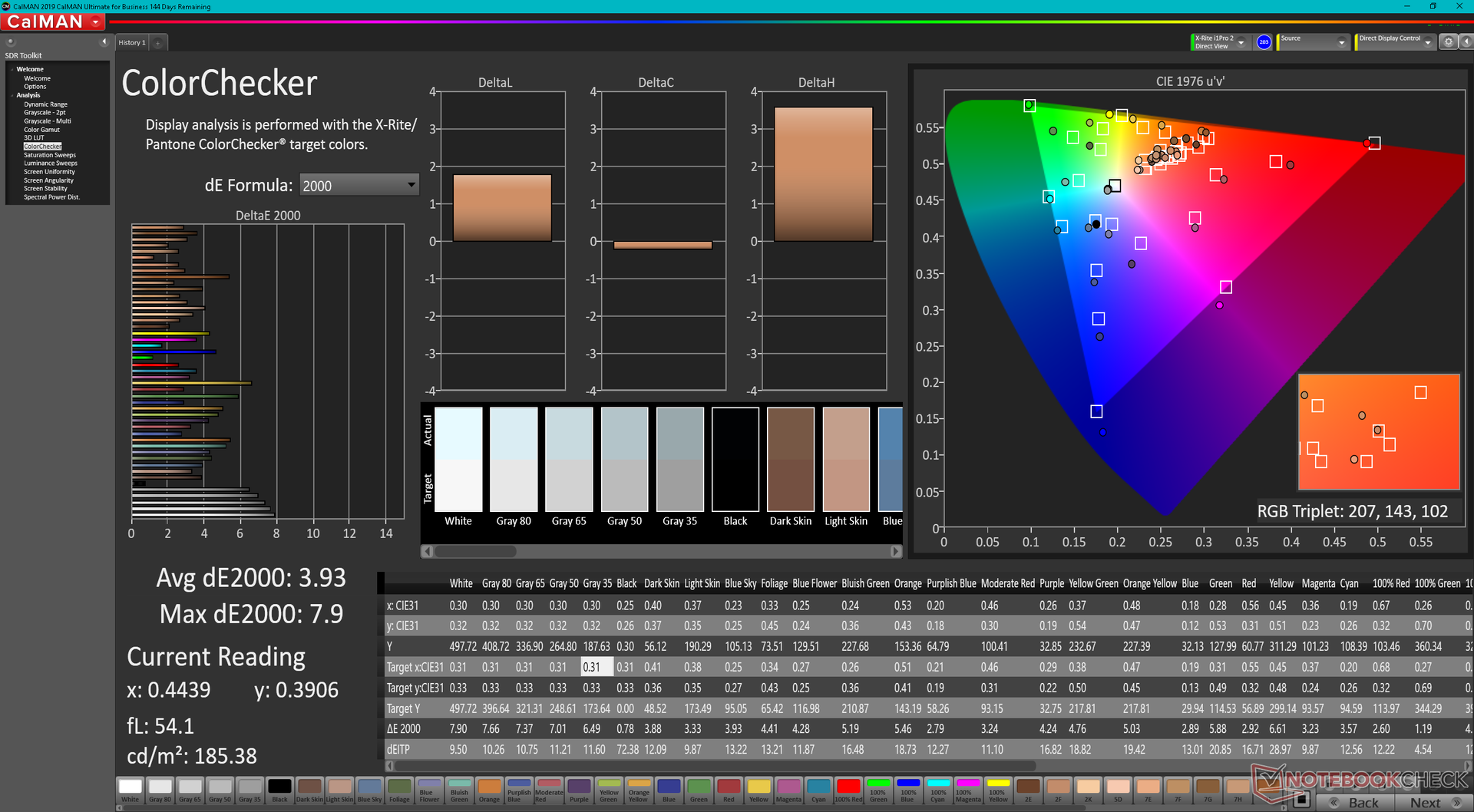The width and height of the screenshot is (1474, 812).
Task: Switch to the History 1 tab
Action: [x=132, y=43]
